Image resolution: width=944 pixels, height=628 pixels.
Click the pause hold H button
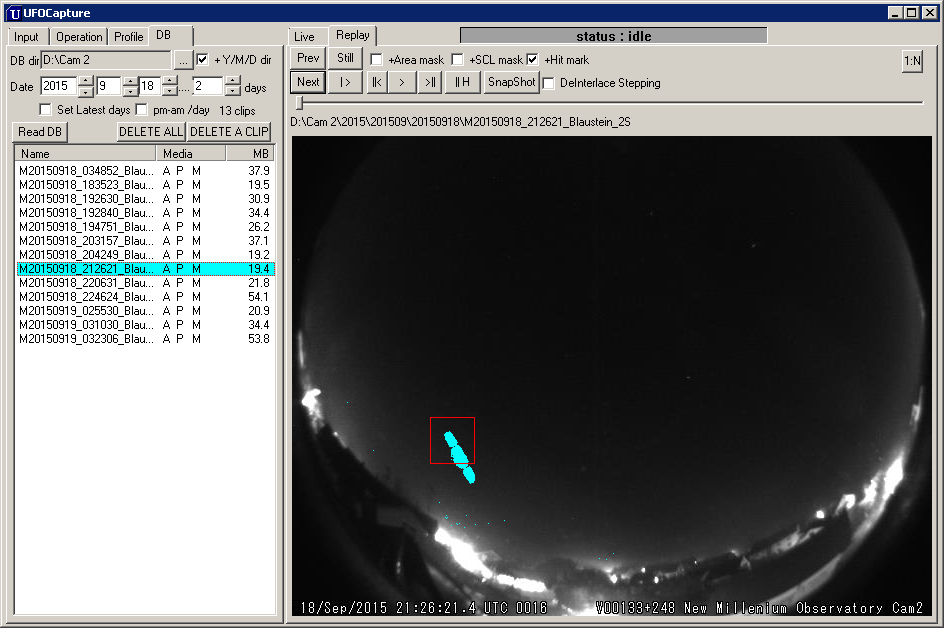[x=462, y=82]
